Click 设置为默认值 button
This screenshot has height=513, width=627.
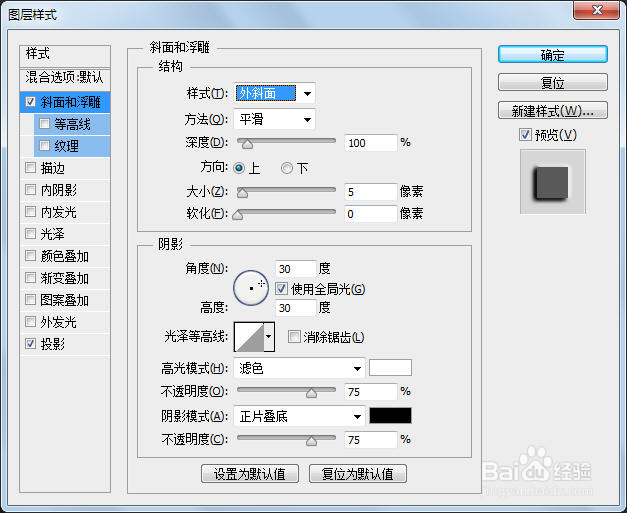(x=250, y=474)
